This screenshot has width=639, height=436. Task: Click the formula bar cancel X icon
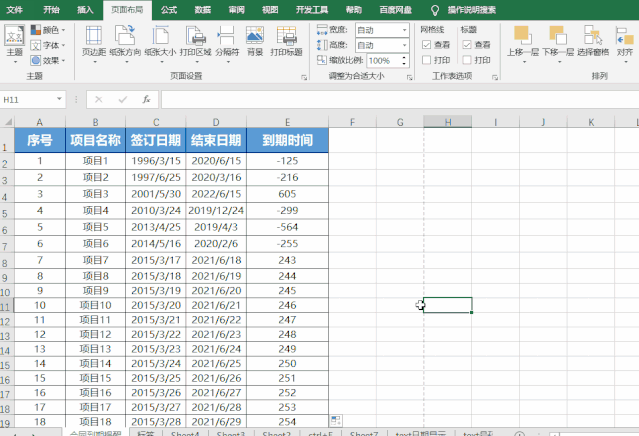(x=99, y=99)
